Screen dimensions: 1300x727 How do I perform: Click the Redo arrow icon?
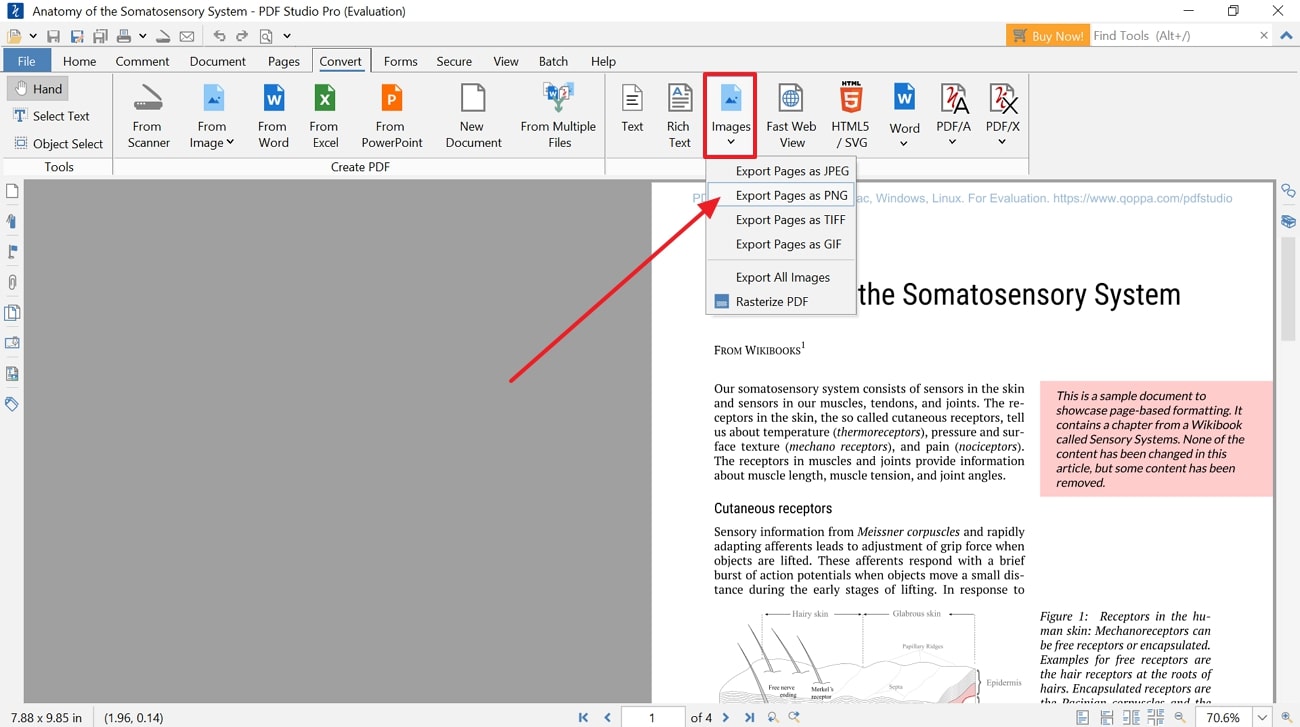coord(242,36)
